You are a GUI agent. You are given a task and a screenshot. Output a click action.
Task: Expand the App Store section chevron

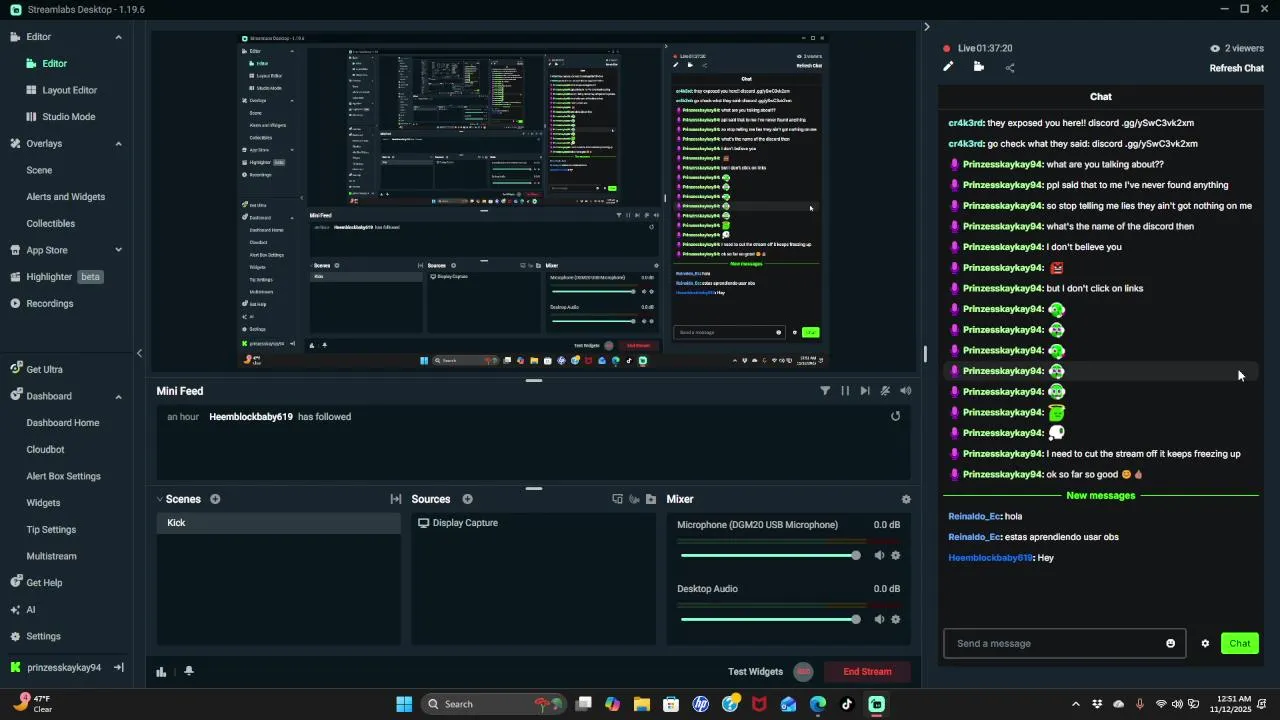(118, 250)
